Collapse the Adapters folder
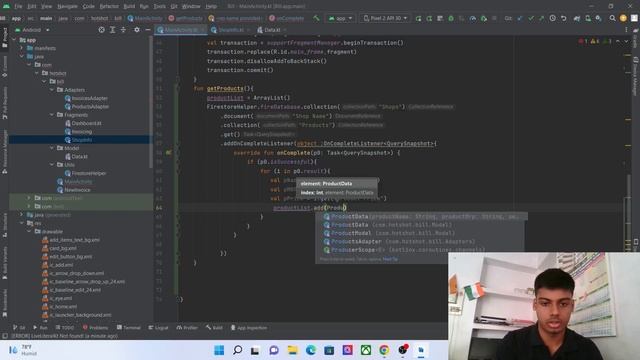 [52, 90]
